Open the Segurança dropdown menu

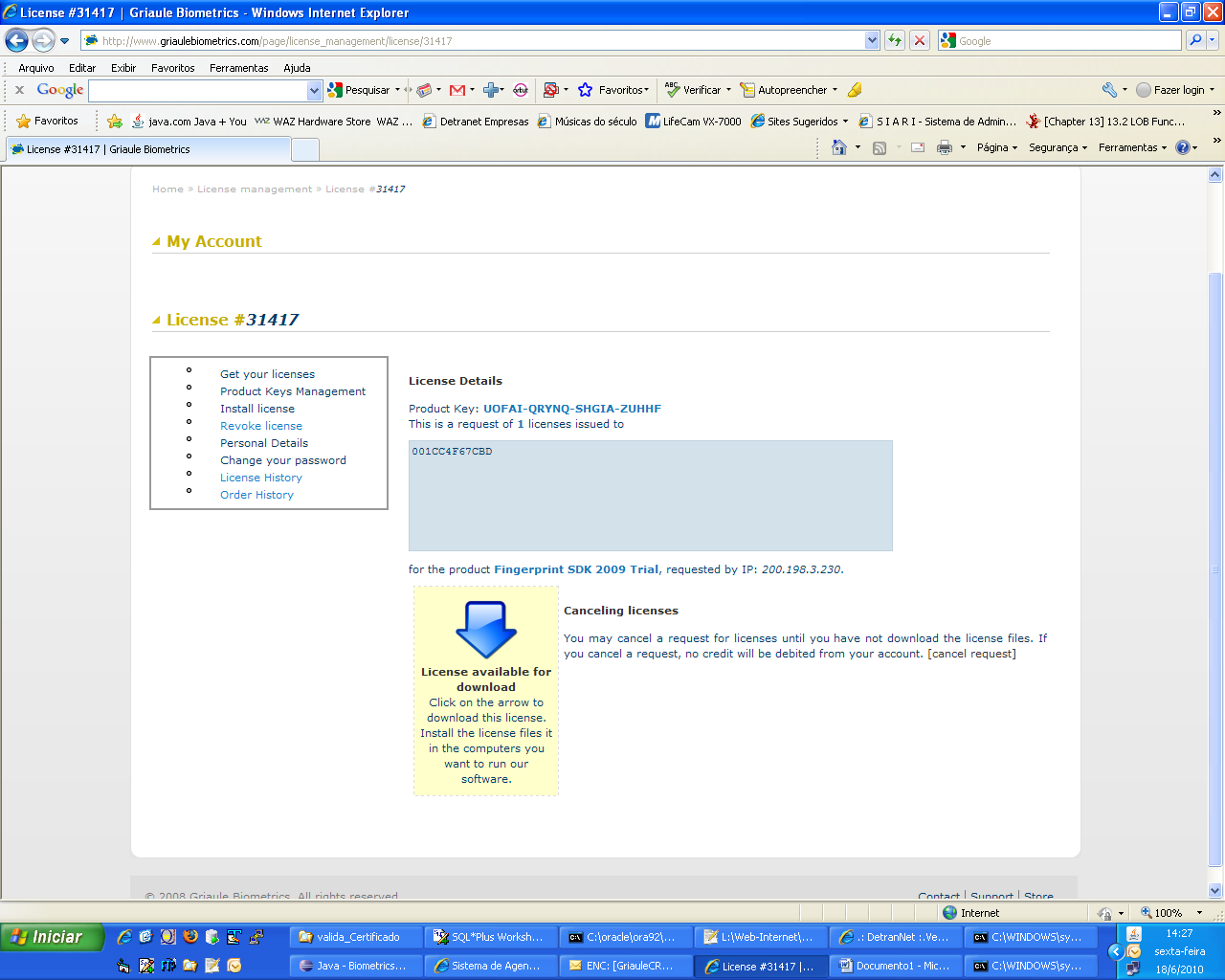(x=1058, y=147)
